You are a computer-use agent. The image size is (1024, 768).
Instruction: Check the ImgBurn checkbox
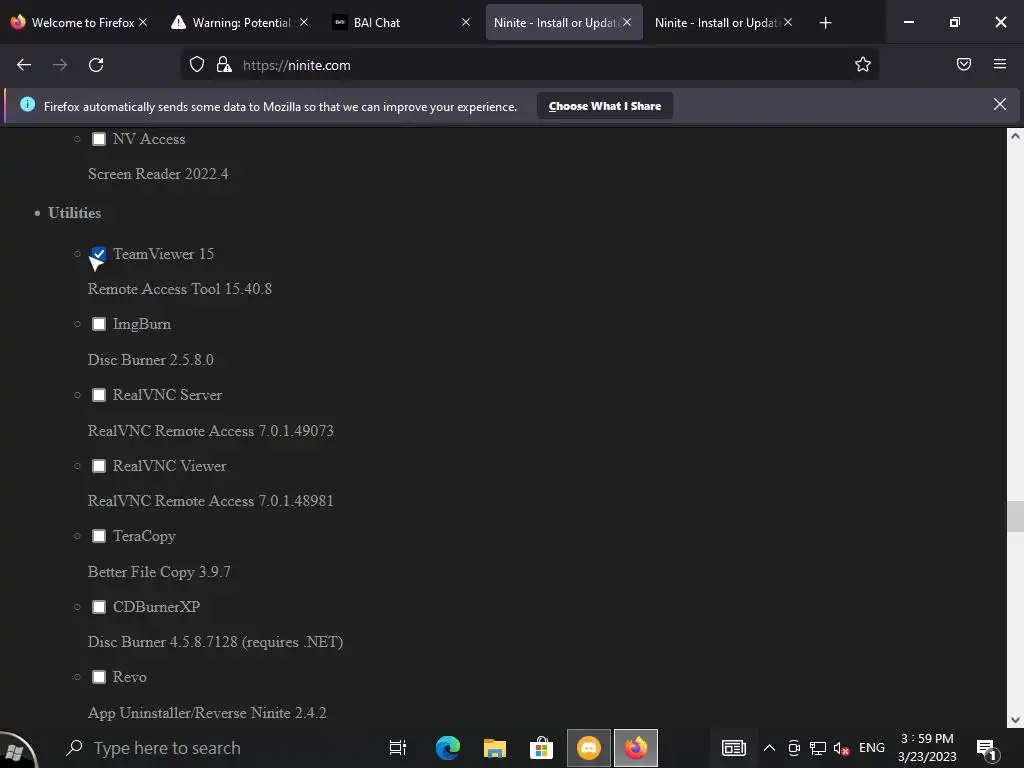pyautogui.click(x=99, y=325)
